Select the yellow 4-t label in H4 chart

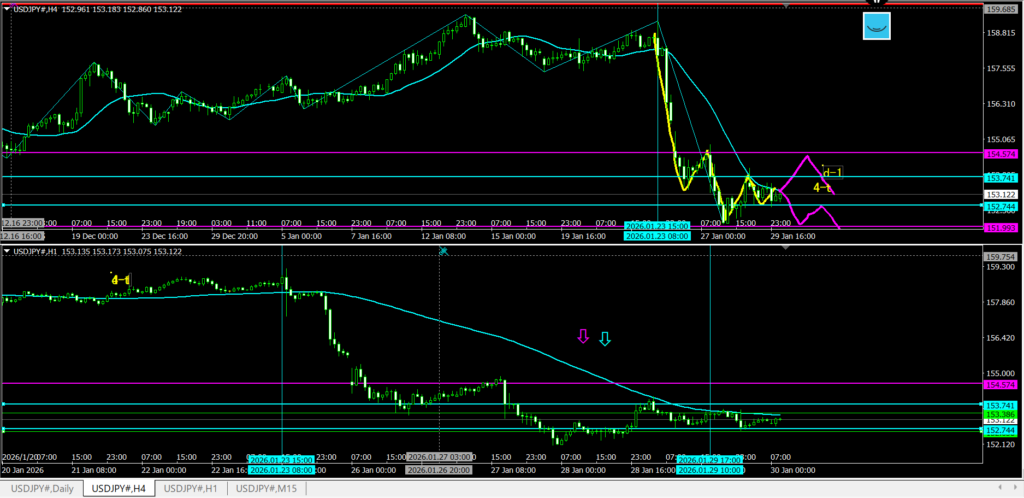point(822,187)
